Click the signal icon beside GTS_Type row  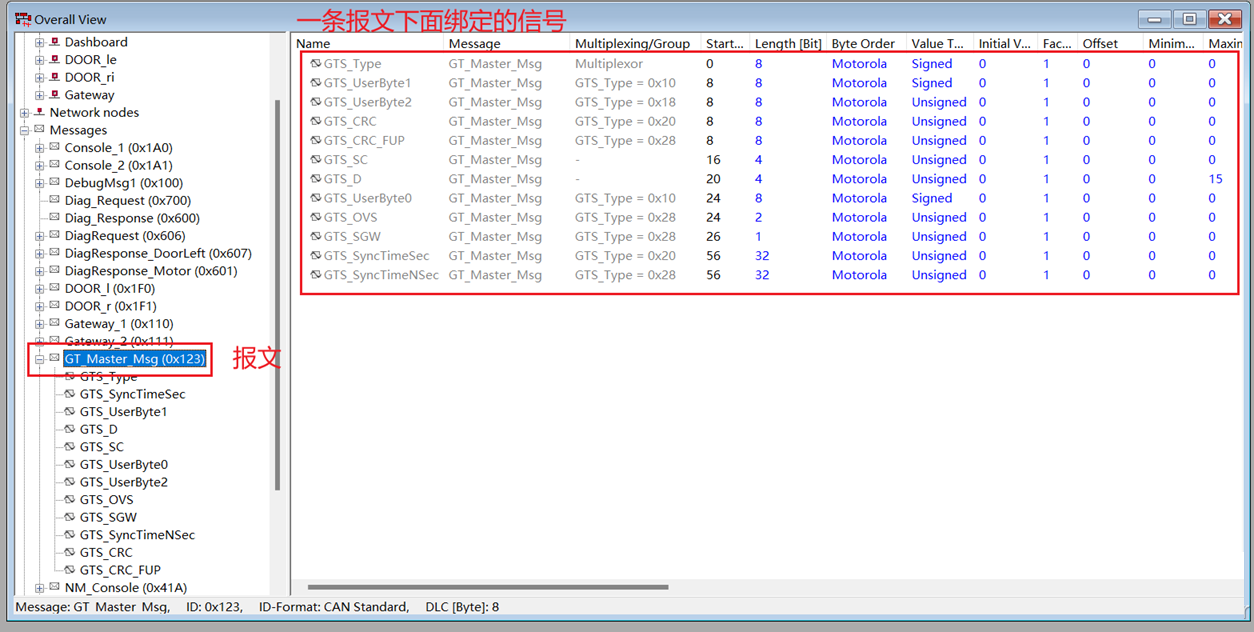point(316,64)
